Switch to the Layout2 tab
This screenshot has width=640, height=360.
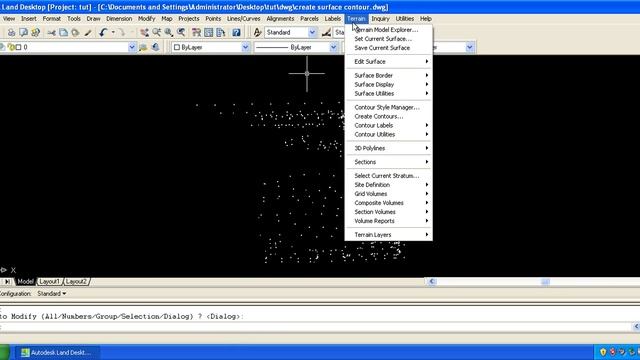pos(76,282)
